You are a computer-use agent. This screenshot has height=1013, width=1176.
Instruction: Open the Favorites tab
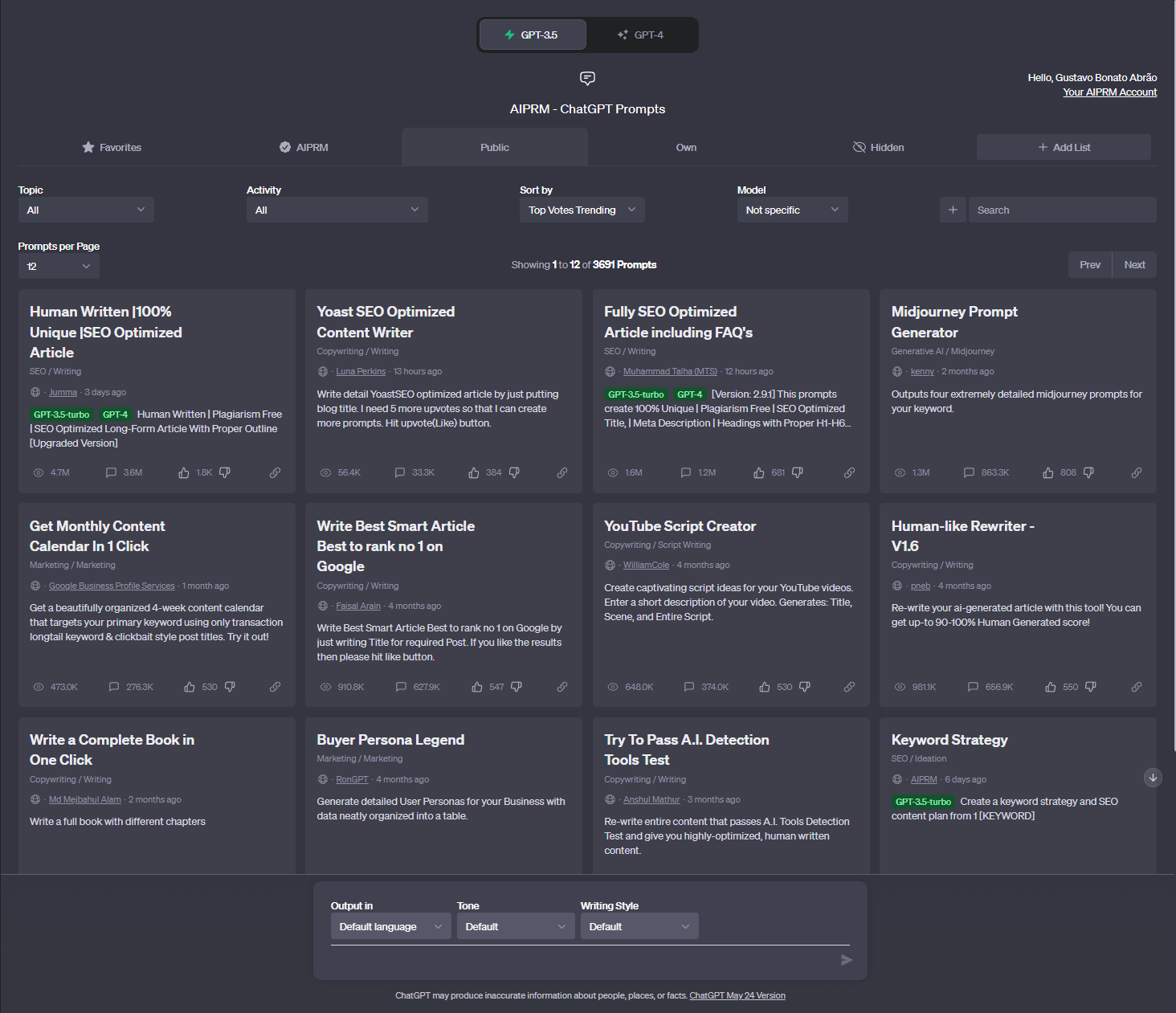coord(112,147)
